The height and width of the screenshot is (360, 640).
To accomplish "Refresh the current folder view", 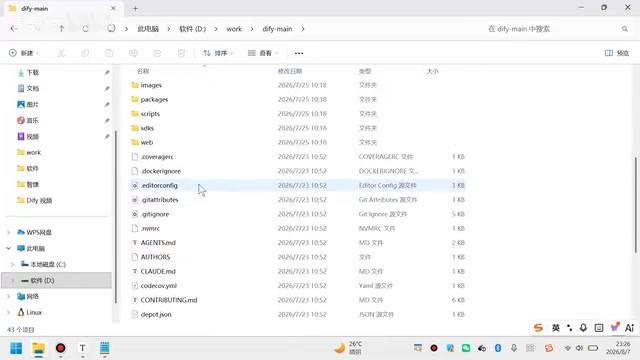I will 85,29.
